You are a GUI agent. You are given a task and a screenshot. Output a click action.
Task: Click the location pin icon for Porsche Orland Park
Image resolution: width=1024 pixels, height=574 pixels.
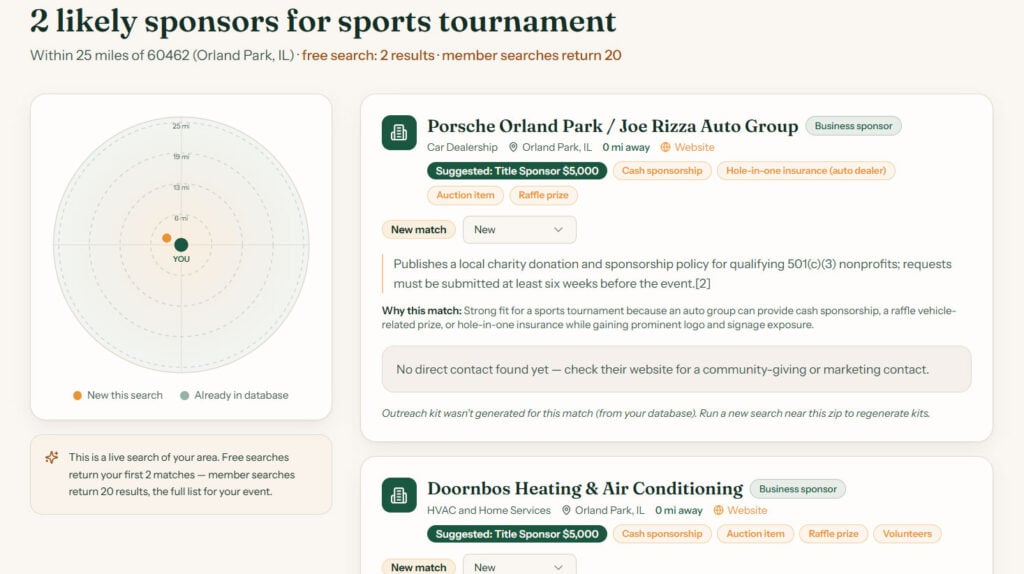pyautogui.click(x=513, y=148)
